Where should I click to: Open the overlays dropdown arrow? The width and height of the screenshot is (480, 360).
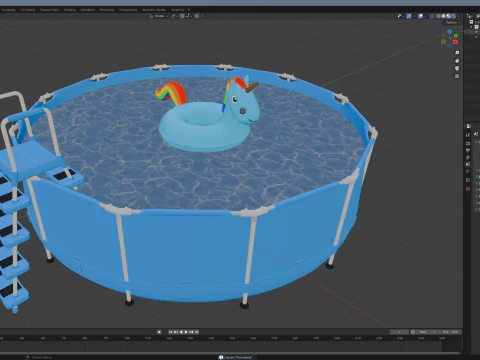point(426,16)
